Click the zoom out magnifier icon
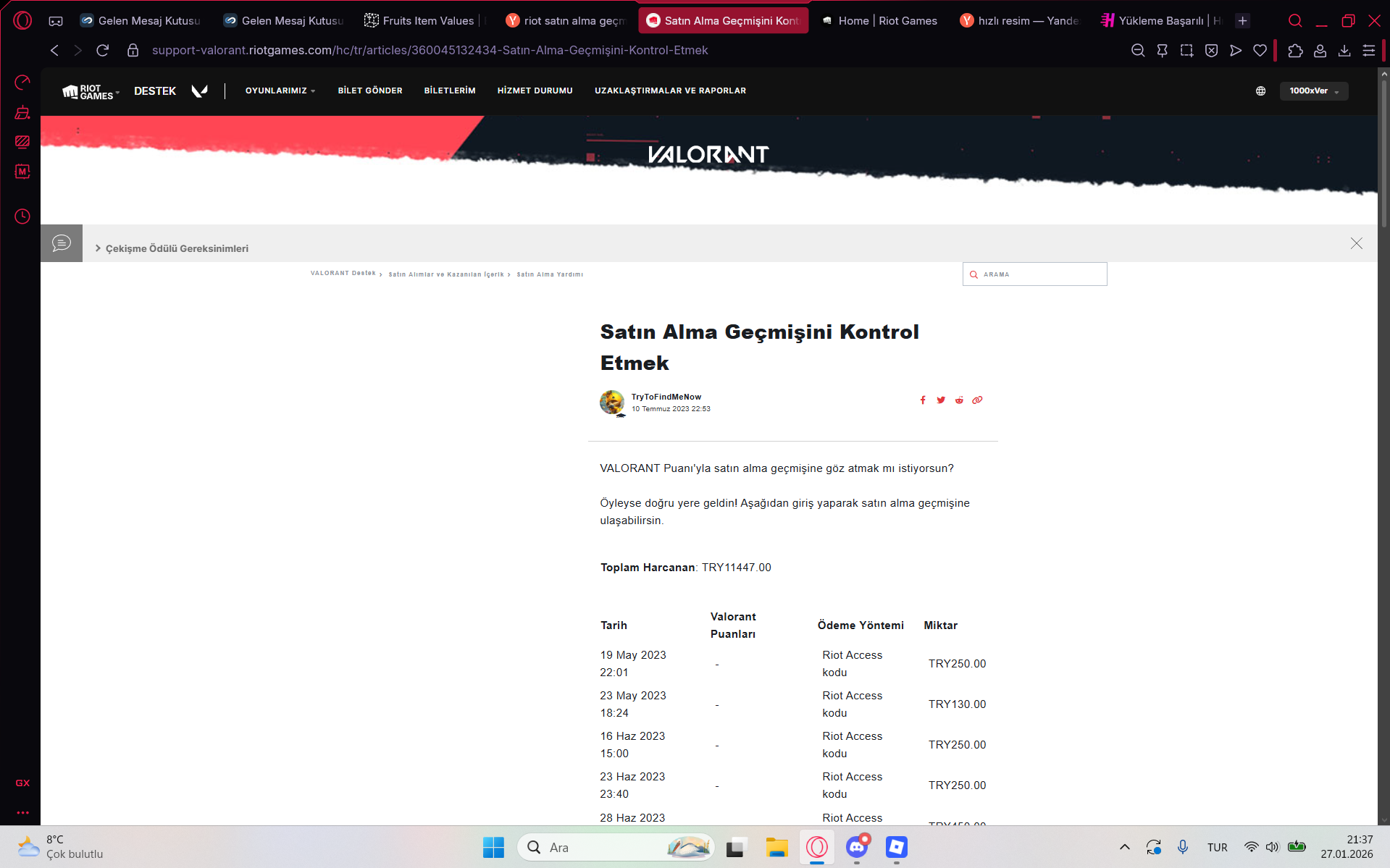1390x868 pixels. [x=1138, y=50]
